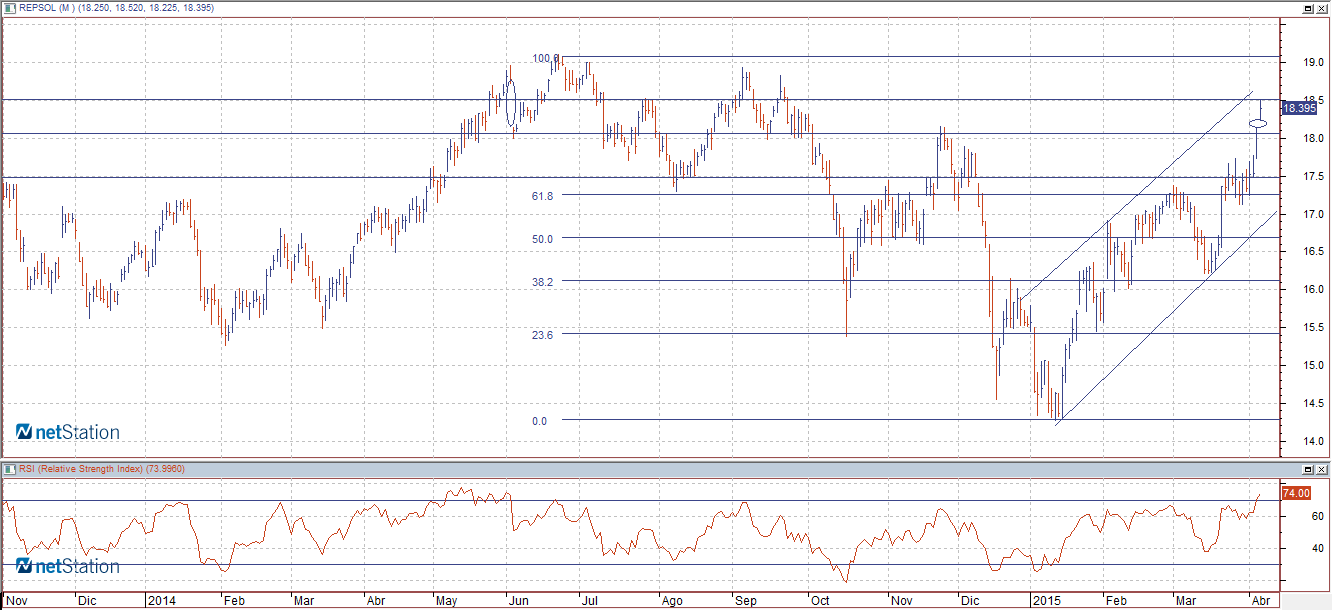Maximize the RSI indicator panel
The height and width of the screenshot is (610, 1332).
(x=1307, y=469)
